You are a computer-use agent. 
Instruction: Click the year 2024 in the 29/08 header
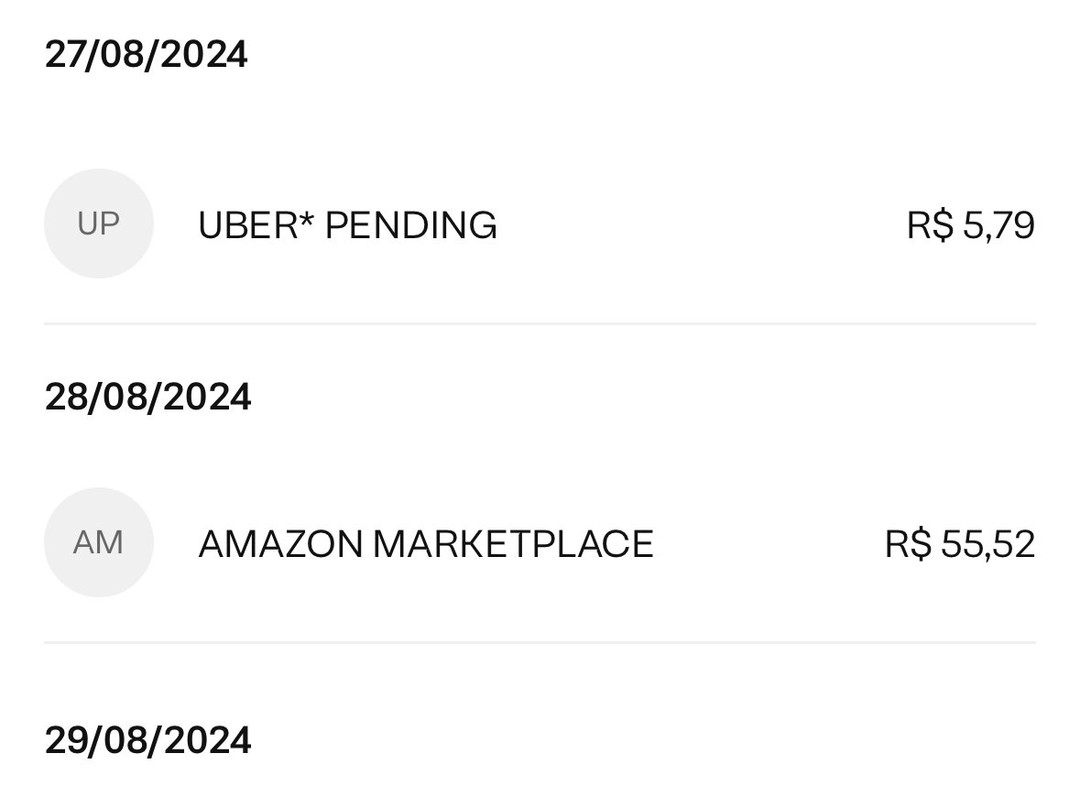[208, 740]
